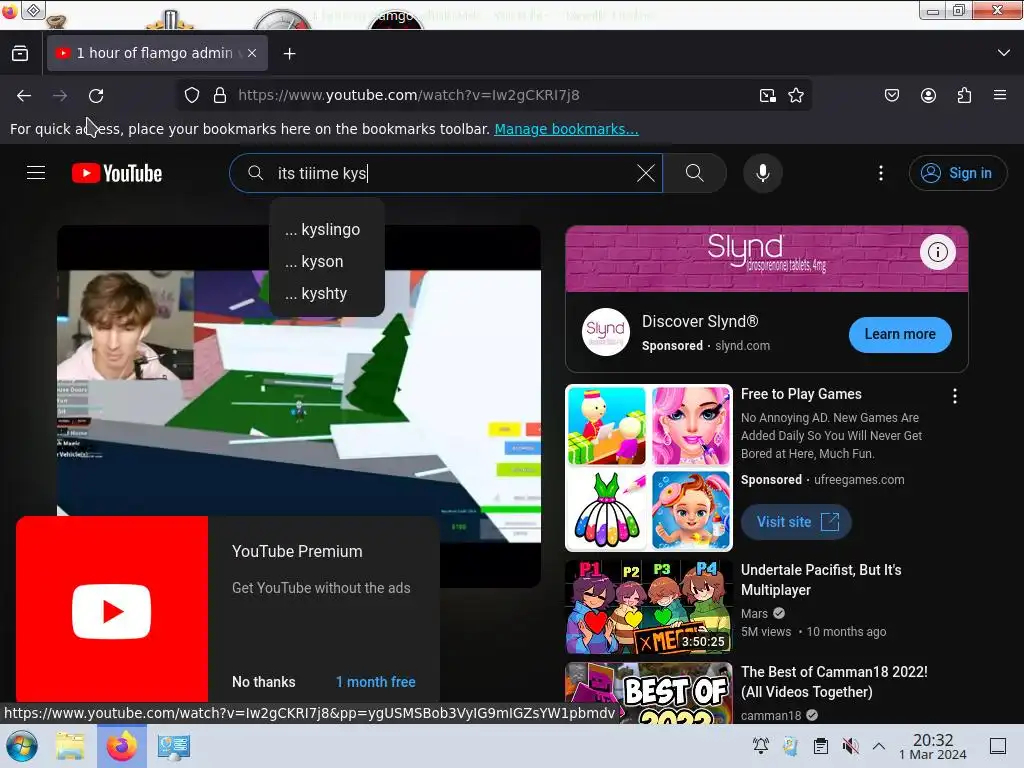
Task: Open the Pocket save icon
Action: click(891, 95)
